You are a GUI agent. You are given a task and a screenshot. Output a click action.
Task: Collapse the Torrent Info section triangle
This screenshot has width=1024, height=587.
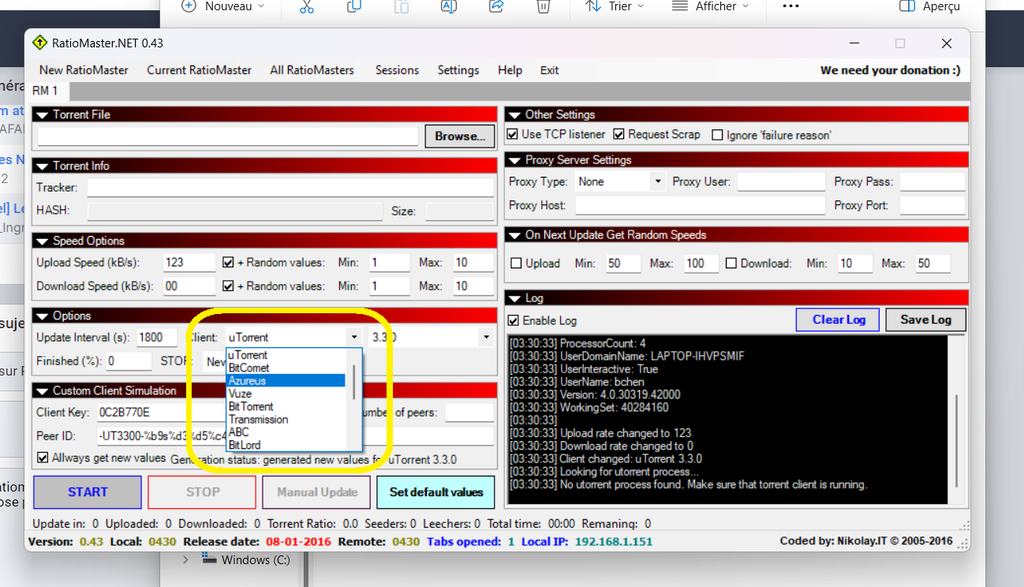42,167
